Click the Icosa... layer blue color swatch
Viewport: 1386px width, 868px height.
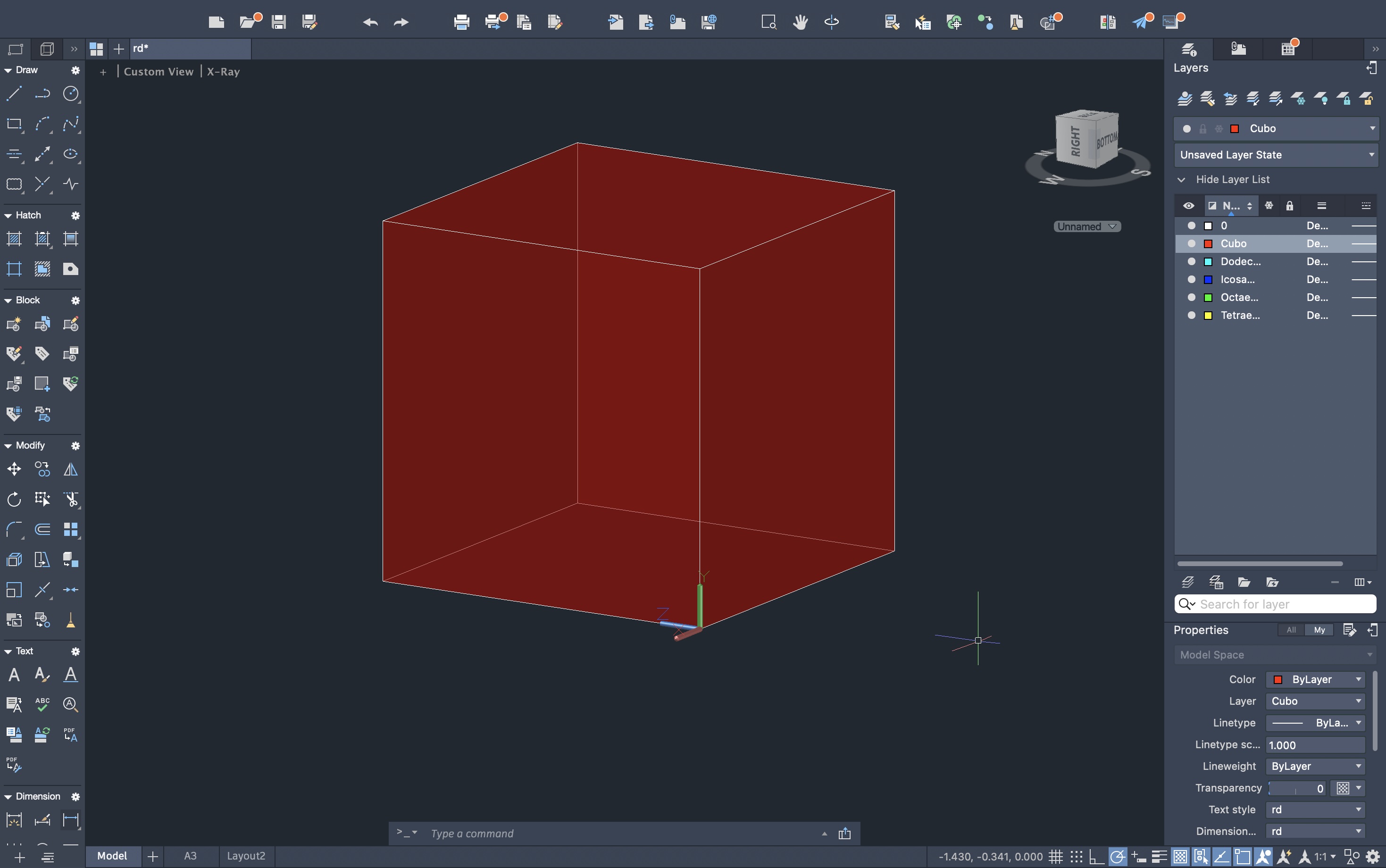[x=1208, y=280]
